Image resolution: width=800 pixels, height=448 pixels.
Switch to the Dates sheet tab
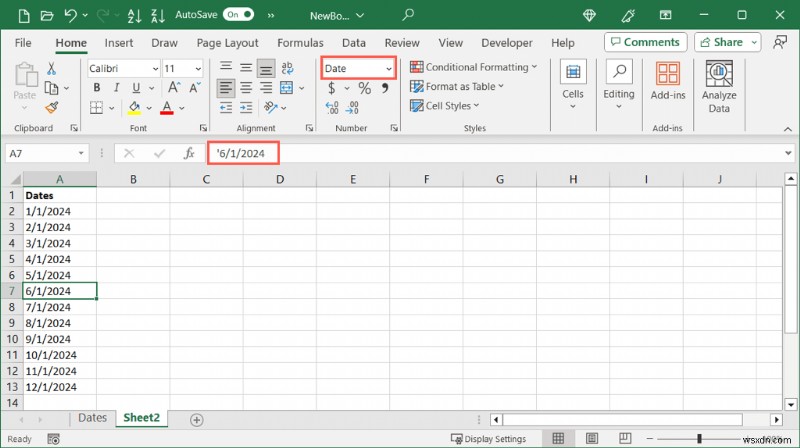tap(92, 418)
